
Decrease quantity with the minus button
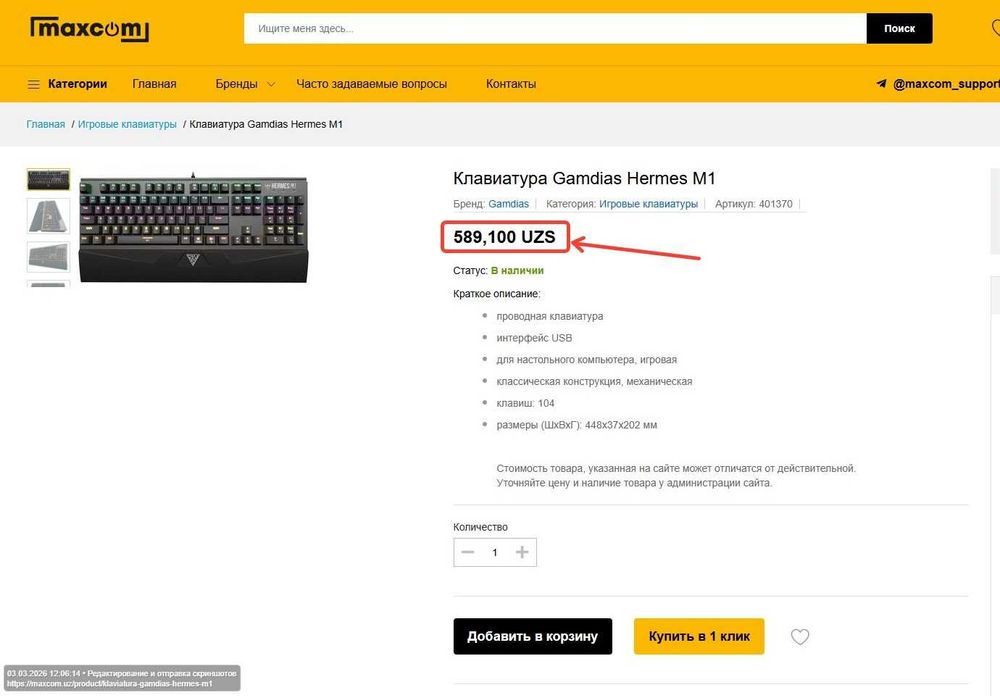(468, 552)
